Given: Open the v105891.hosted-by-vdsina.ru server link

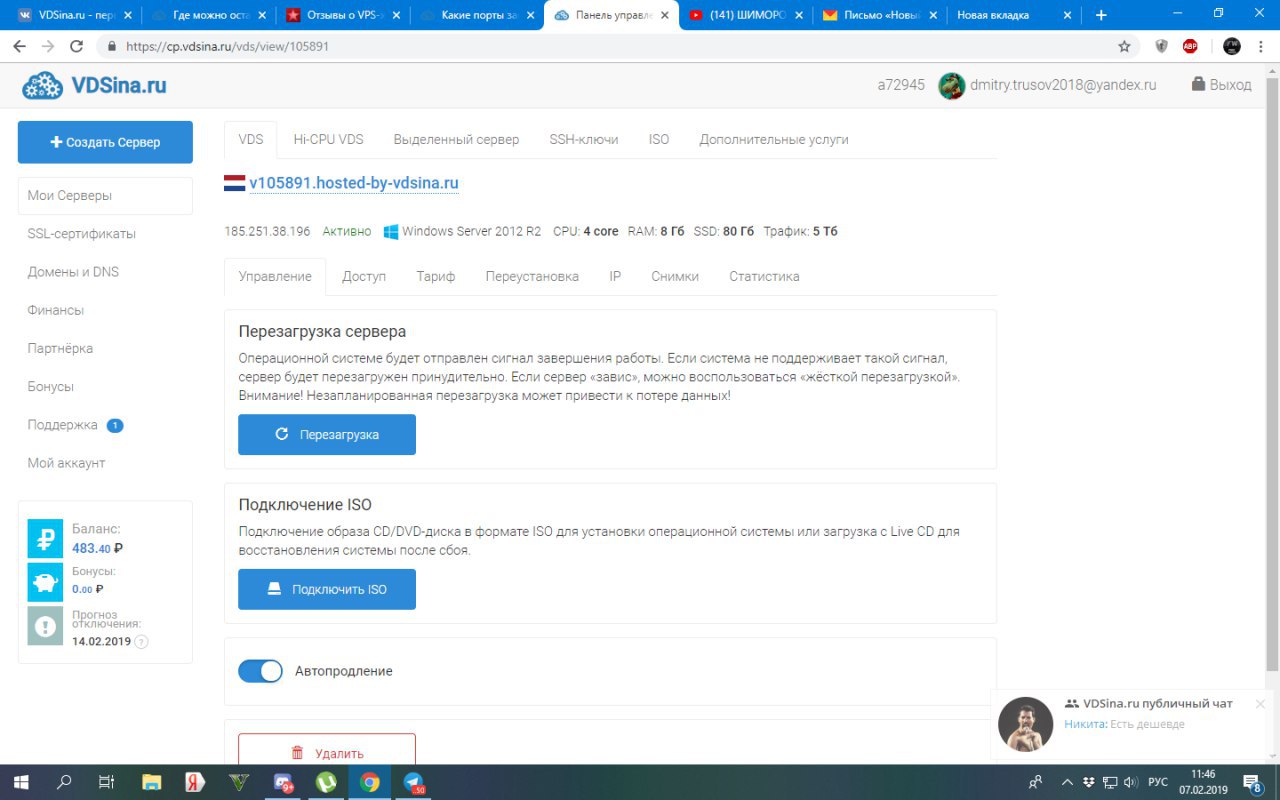Looking at the screenshot, I should click(354, 183).
